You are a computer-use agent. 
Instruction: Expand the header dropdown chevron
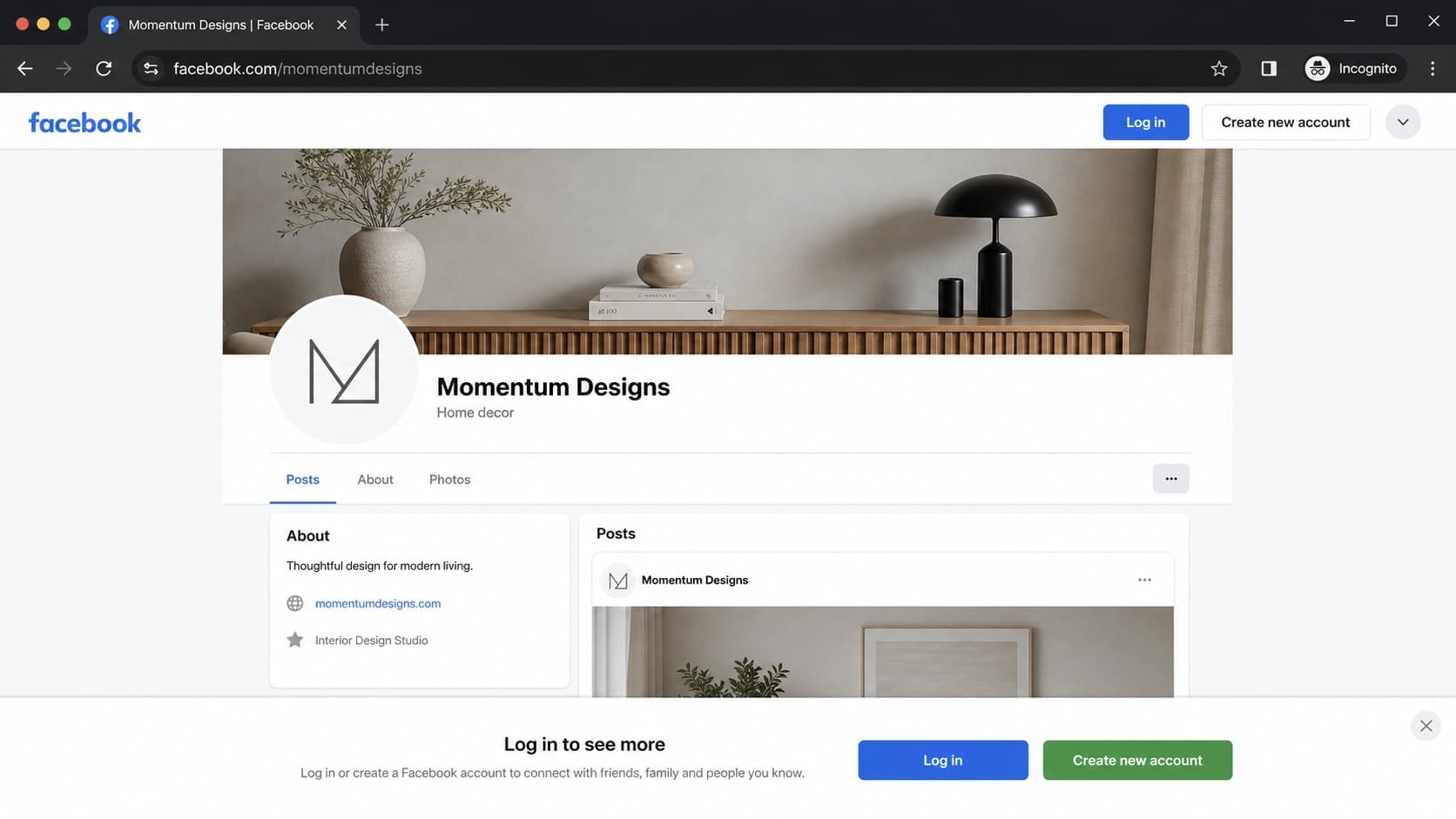point(1403,122)
